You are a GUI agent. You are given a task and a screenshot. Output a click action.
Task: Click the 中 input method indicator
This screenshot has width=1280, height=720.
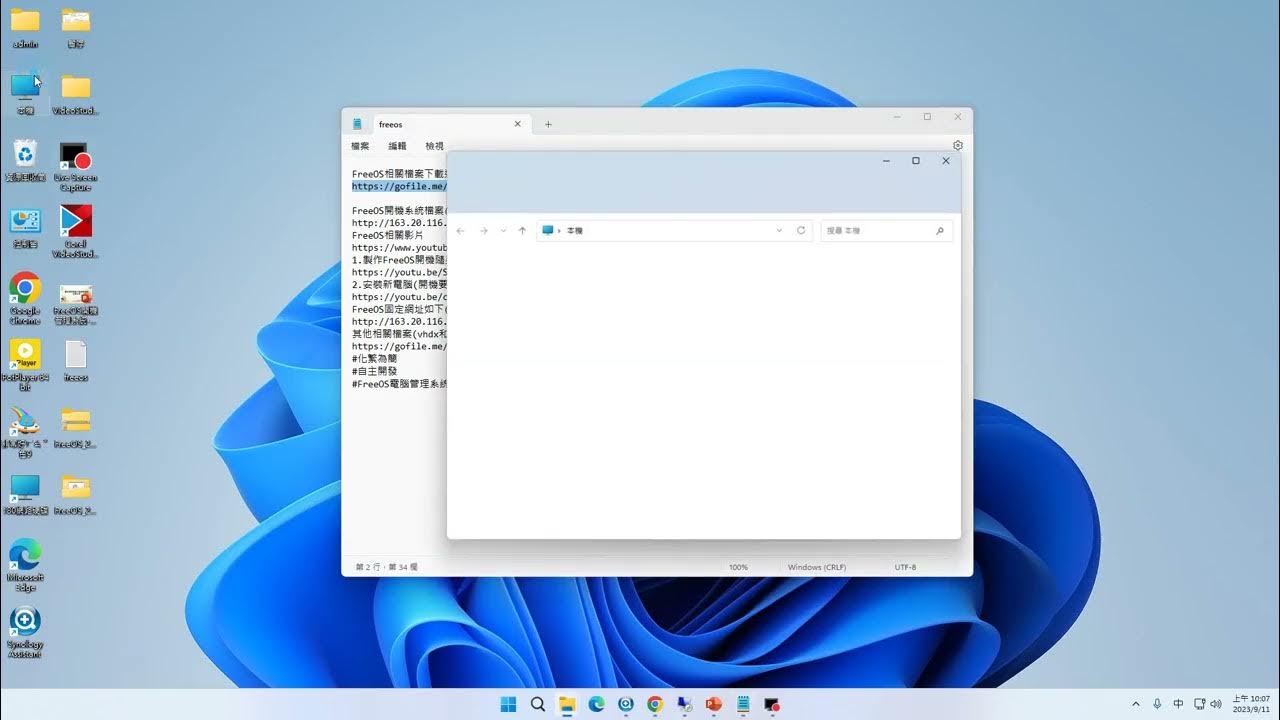1178,704
